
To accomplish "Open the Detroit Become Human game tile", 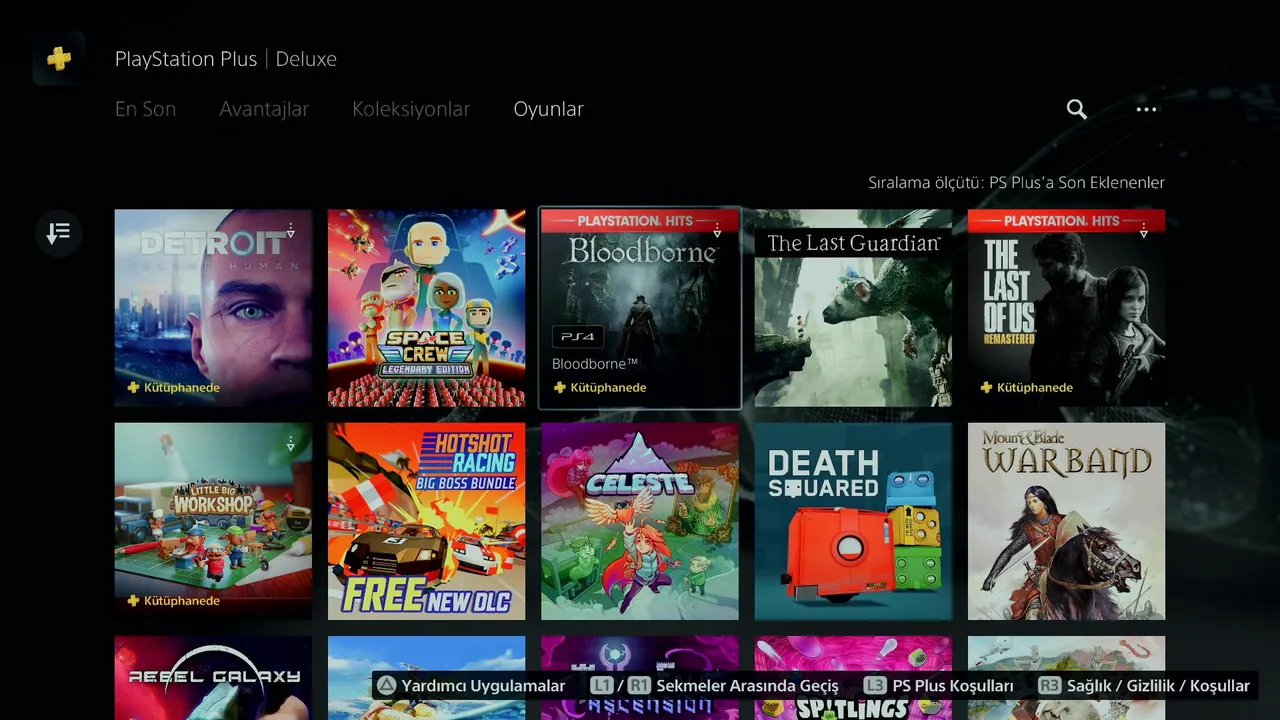I will (x=213, y=308).
